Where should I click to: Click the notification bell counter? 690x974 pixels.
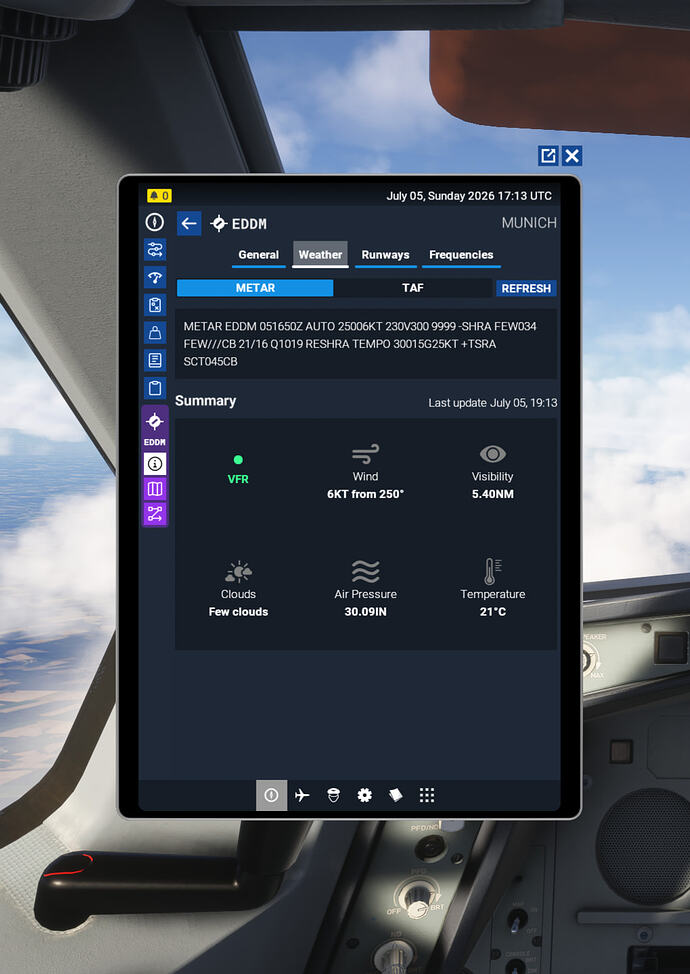(x=159, y=196)
